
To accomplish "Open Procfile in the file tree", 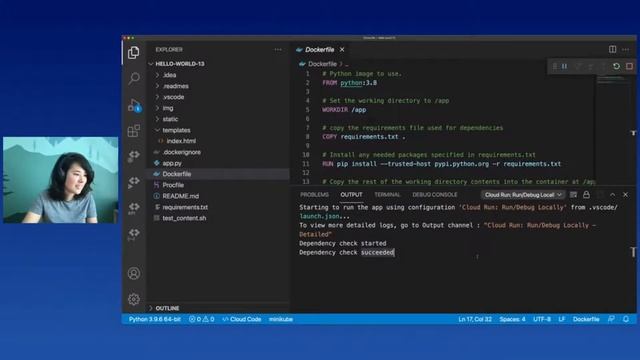I will point(173,185).
